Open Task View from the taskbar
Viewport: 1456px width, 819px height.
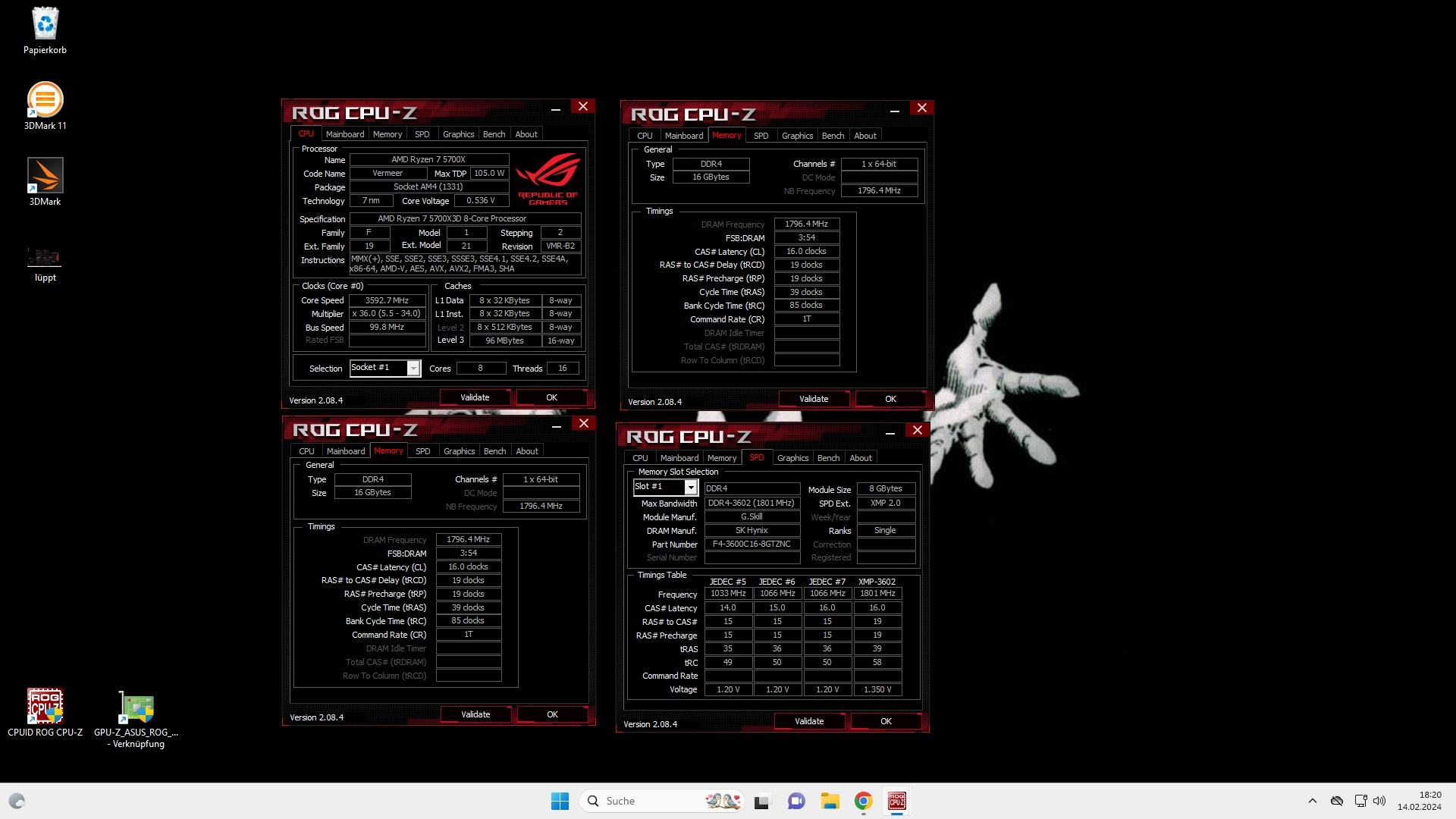coord(762,801)
